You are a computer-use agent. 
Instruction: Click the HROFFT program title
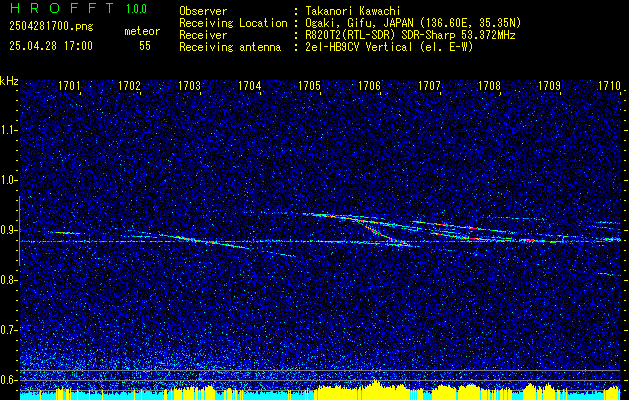pyautogui.click(x=62, y=8)
